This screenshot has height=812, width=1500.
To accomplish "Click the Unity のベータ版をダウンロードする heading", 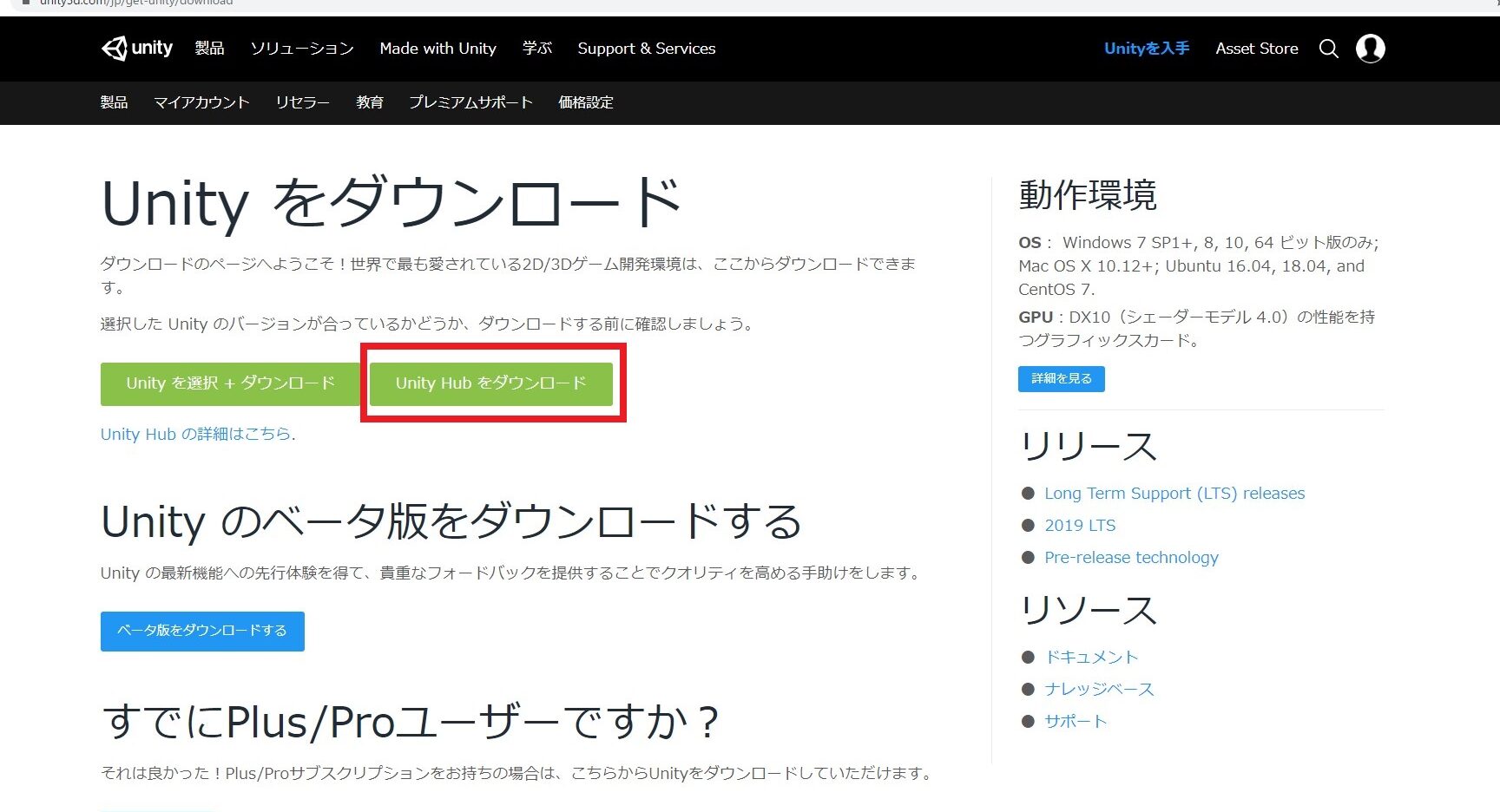I will click(x=451, y=521).
